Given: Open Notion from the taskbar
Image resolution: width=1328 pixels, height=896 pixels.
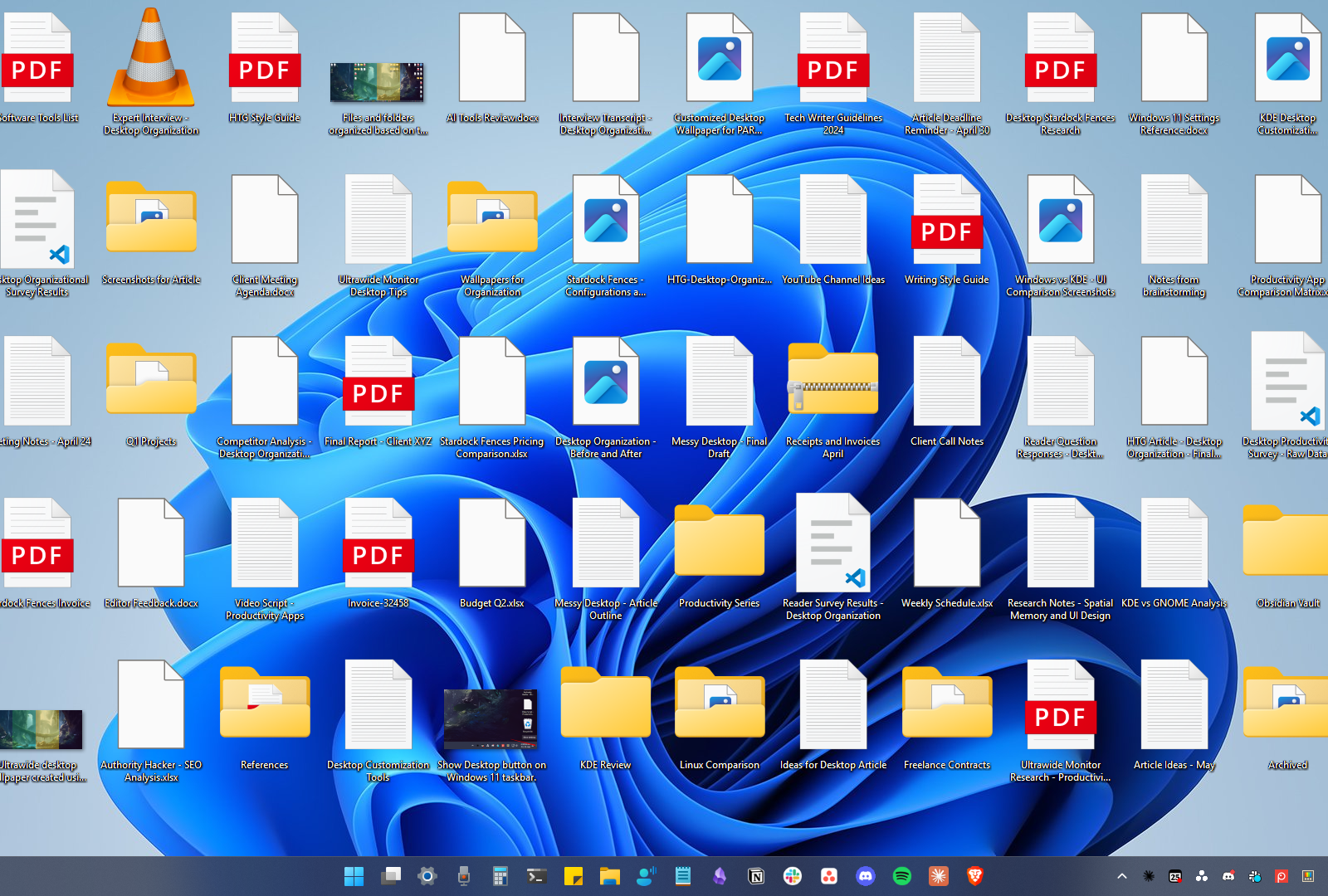Looking at the screenshot, I should pos(756,876).
